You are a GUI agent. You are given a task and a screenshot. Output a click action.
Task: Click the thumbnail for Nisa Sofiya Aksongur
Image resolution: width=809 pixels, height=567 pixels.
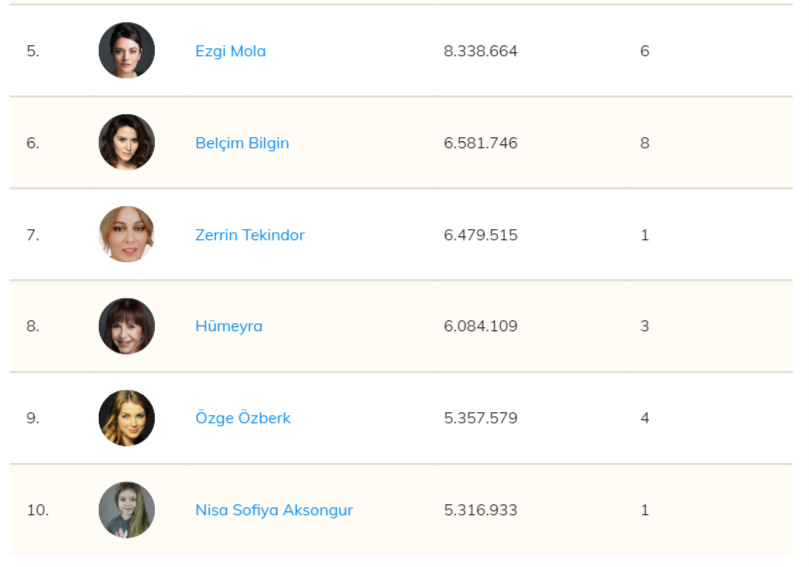(x=127, y=510)
